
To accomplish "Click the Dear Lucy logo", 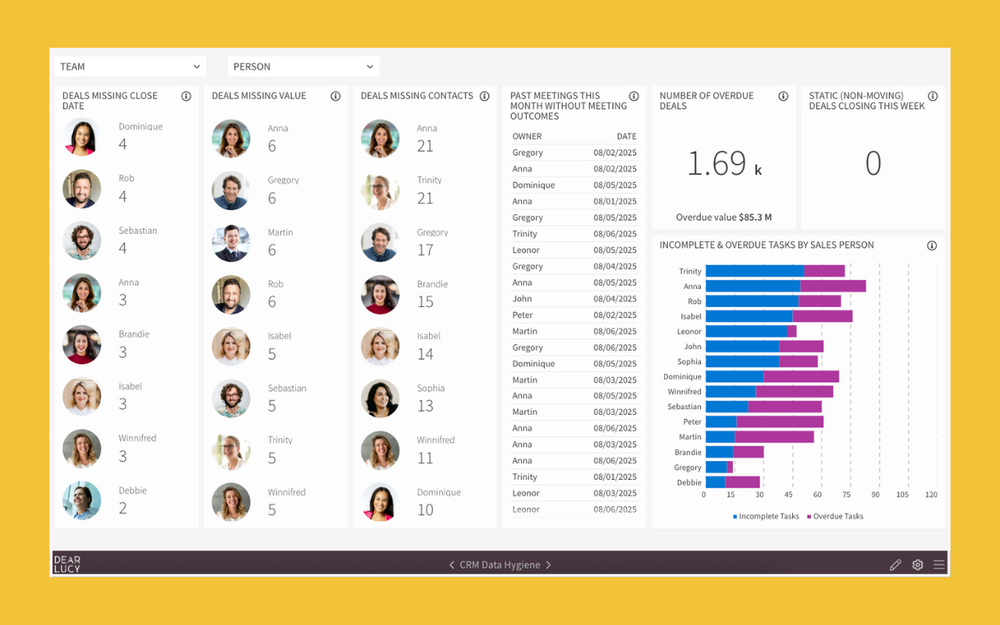I will 67,564.
